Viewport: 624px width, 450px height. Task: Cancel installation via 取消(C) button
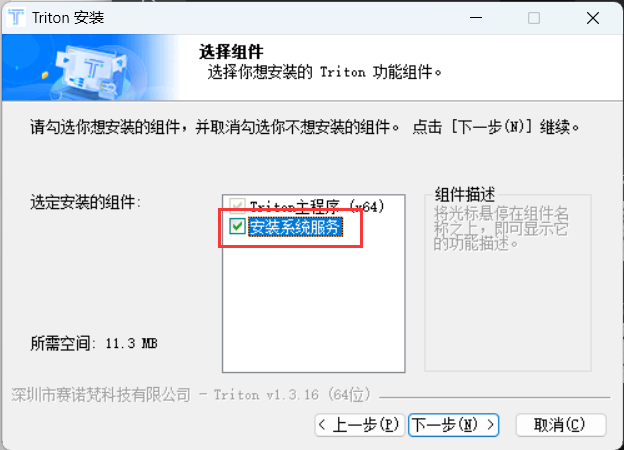pyautogui.click(x=561, y=425)
